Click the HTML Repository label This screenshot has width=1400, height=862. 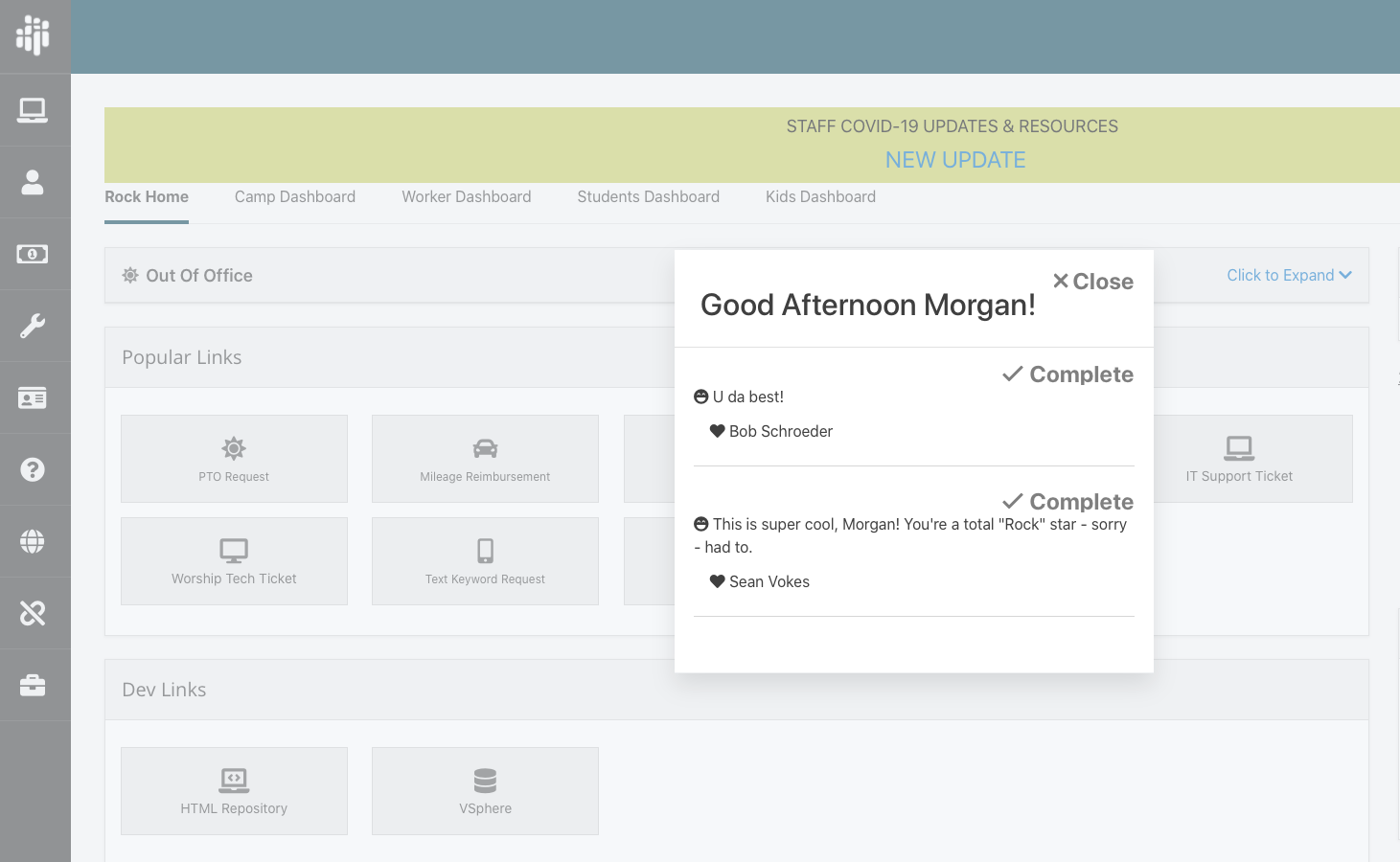click(x=234, y=808)
